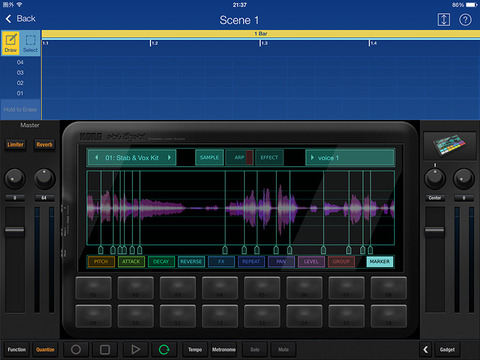
Task: Tap the yellow 1 Bar length strip
Action: coord(261,34)
